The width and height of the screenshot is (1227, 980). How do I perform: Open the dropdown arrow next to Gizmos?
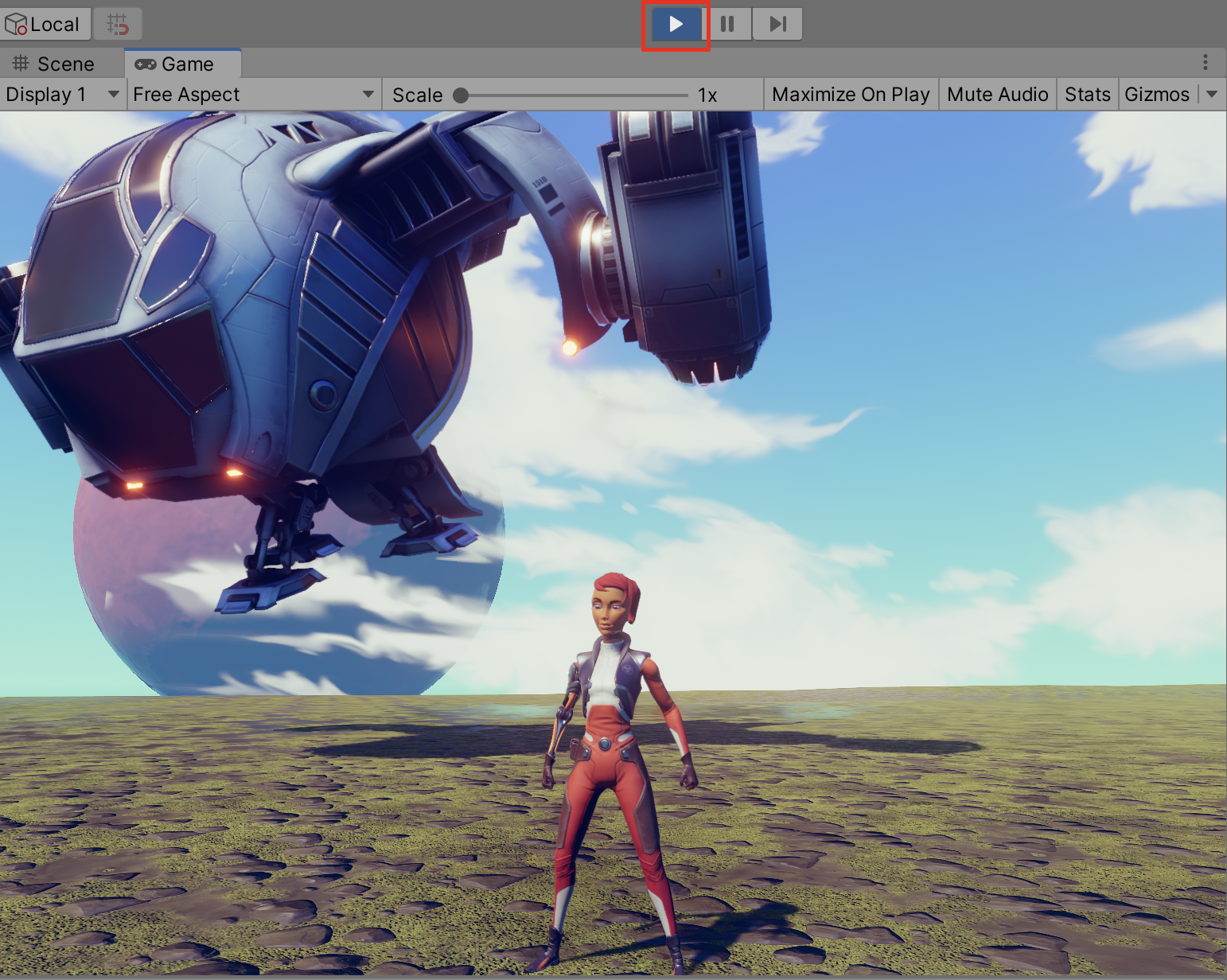pyautogui.click(x=1212, y=94)
